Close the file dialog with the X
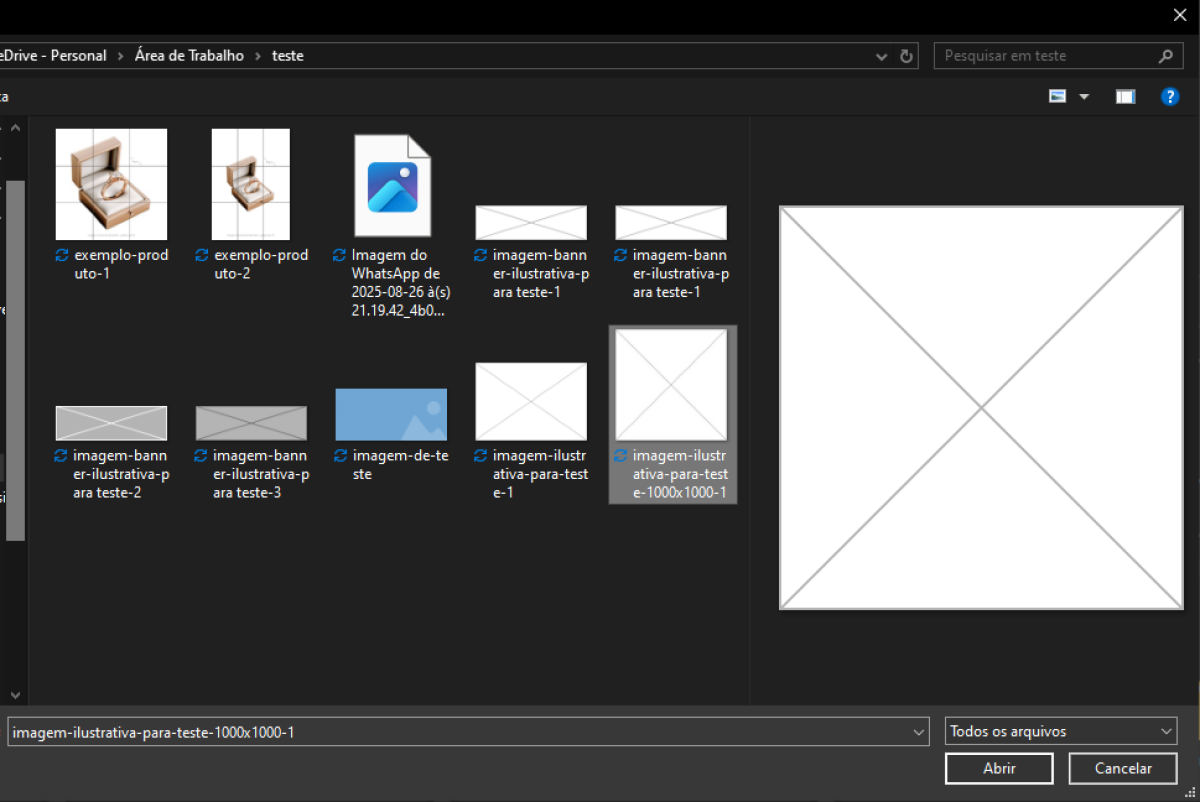Viewport: 1200px width, 802px height. pyautogui.click(x=1179, y=14)
